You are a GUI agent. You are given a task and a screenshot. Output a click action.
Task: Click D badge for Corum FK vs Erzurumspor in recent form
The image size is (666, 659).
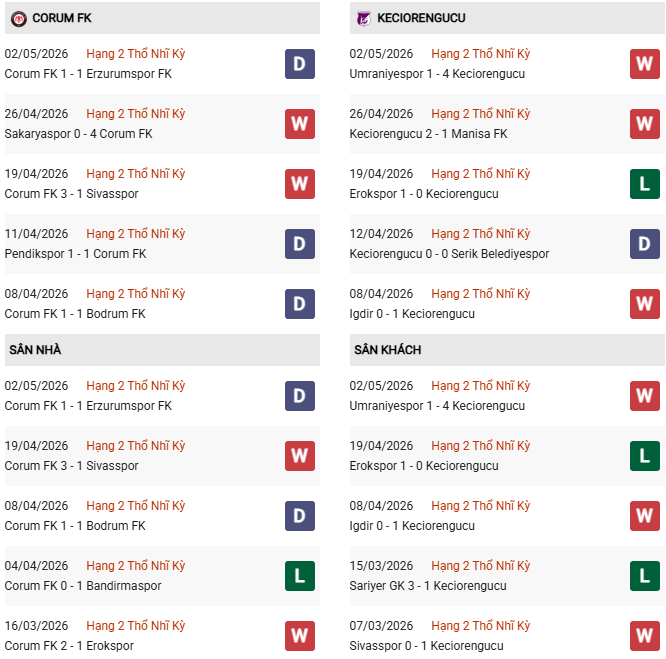click(300, 64)
